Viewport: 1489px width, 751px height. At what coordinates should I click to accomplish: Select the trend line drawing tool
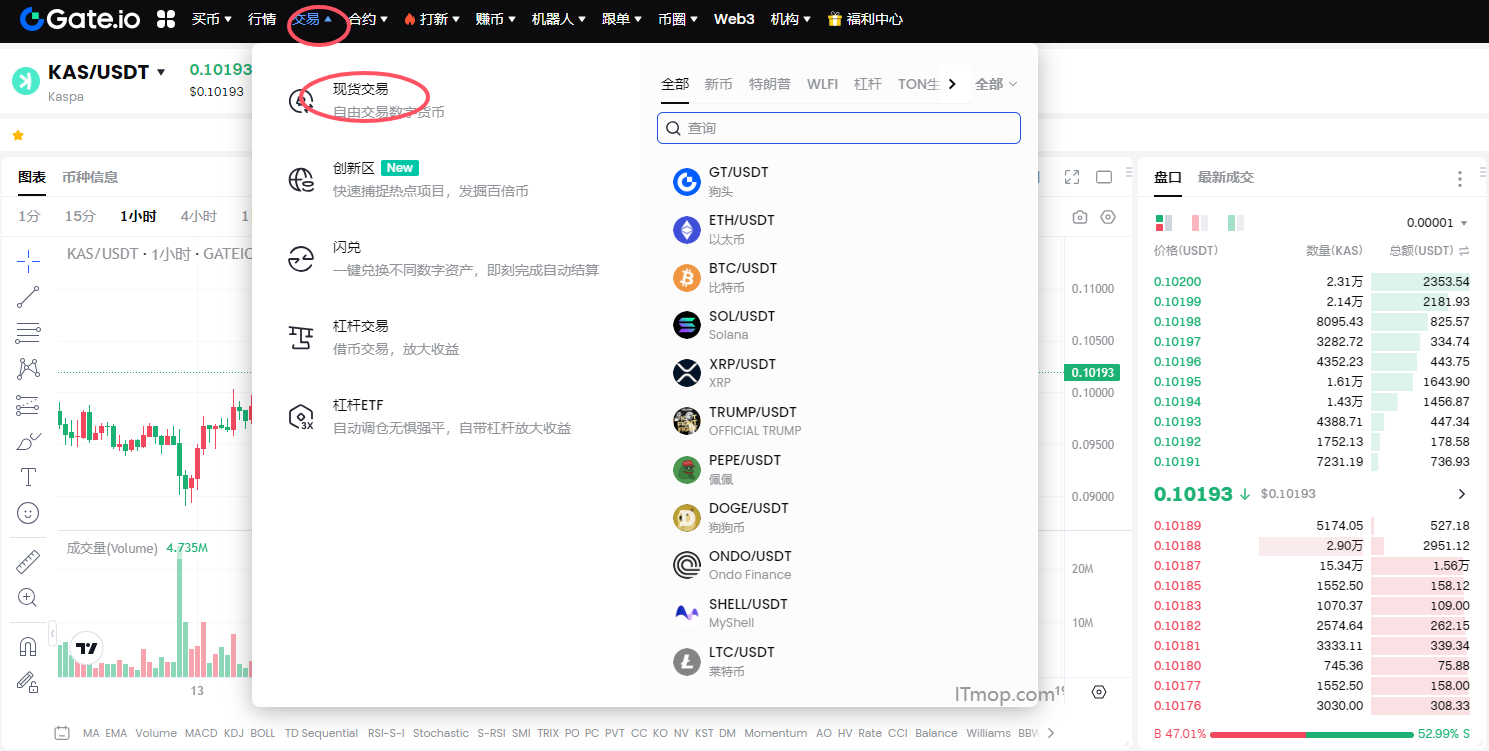coord(28,296)
